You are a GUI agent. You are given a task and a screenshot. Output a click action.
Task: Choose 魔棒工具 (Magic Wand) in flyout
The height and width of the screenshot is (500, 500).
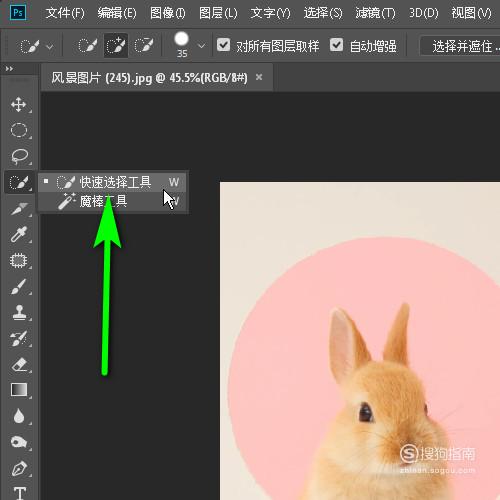[x=113, y=201]
